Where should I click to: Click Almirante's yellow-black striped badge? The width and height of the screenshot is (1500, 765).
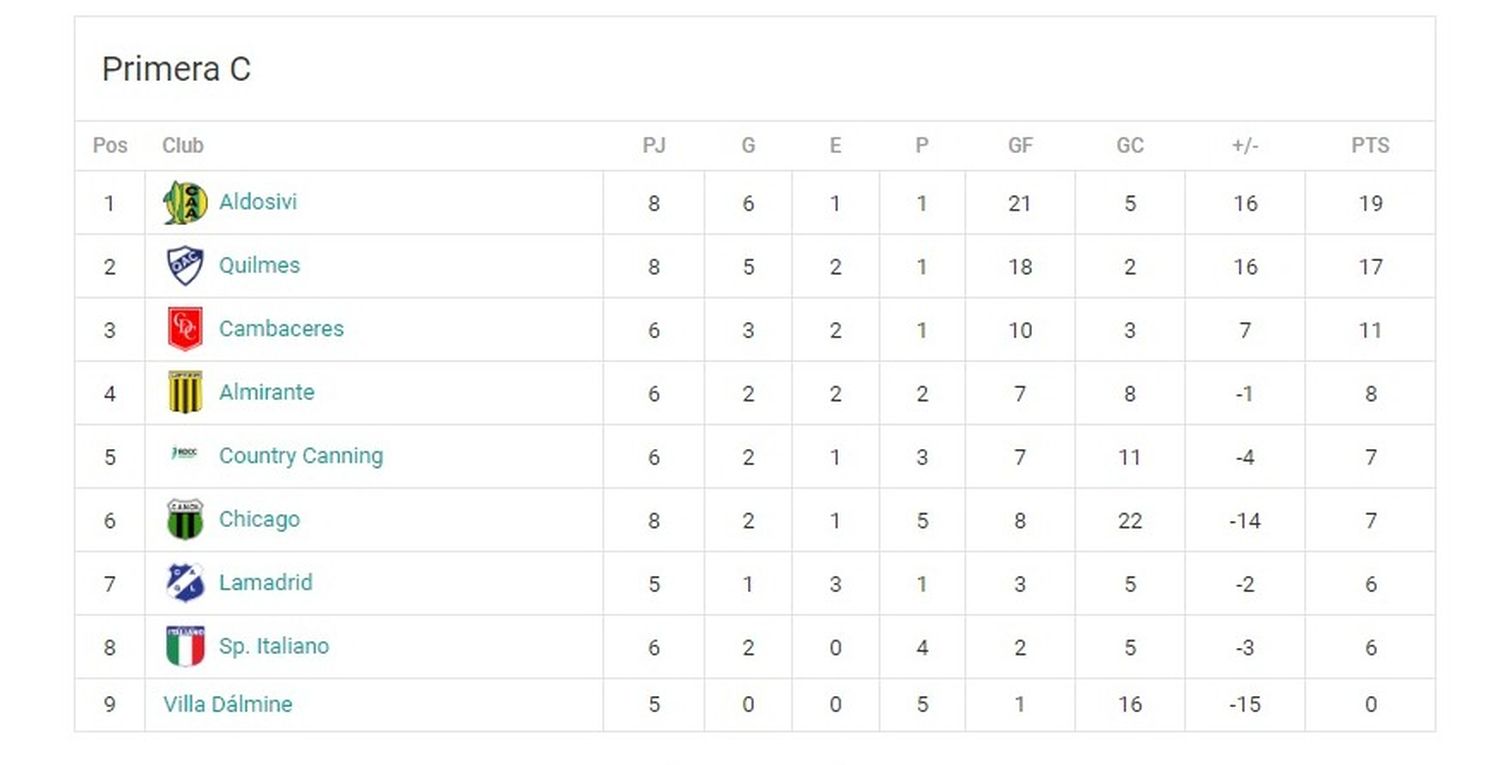[185, 392]
